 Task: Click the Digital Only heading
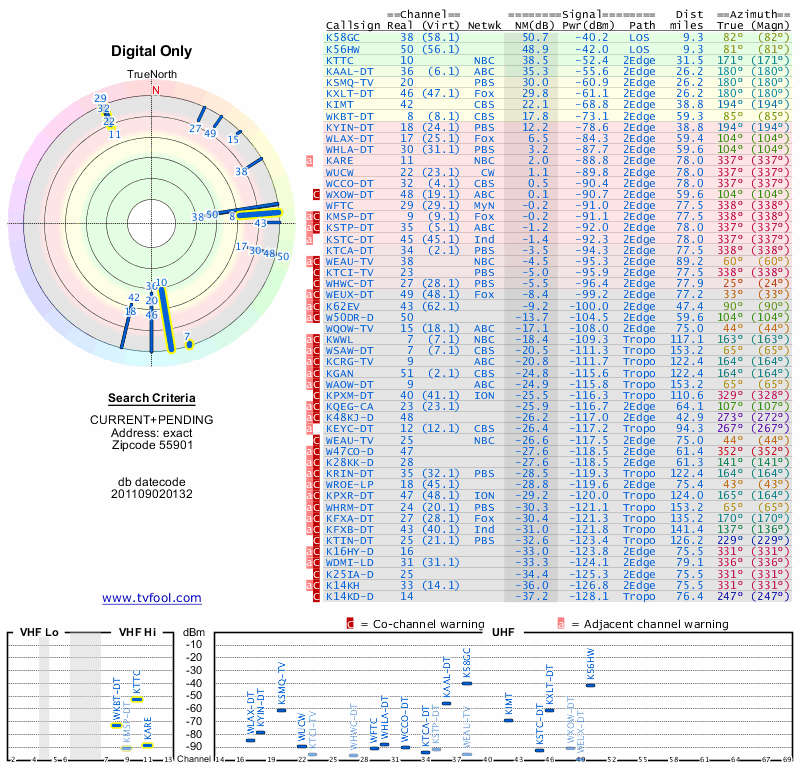[152, 51]
